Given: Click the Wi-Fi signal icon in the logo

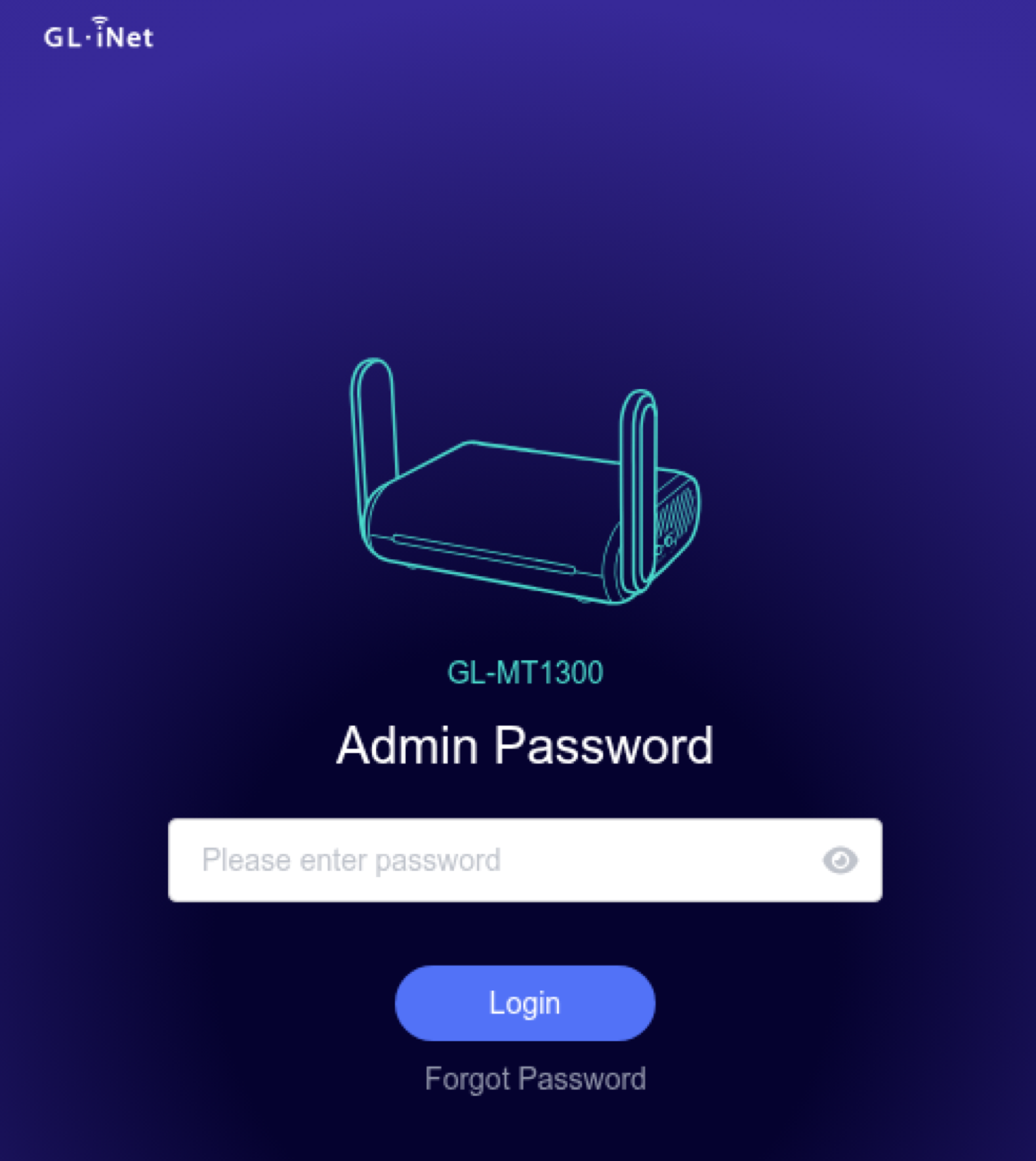Looking at the screenshot, I should point(100,22).
